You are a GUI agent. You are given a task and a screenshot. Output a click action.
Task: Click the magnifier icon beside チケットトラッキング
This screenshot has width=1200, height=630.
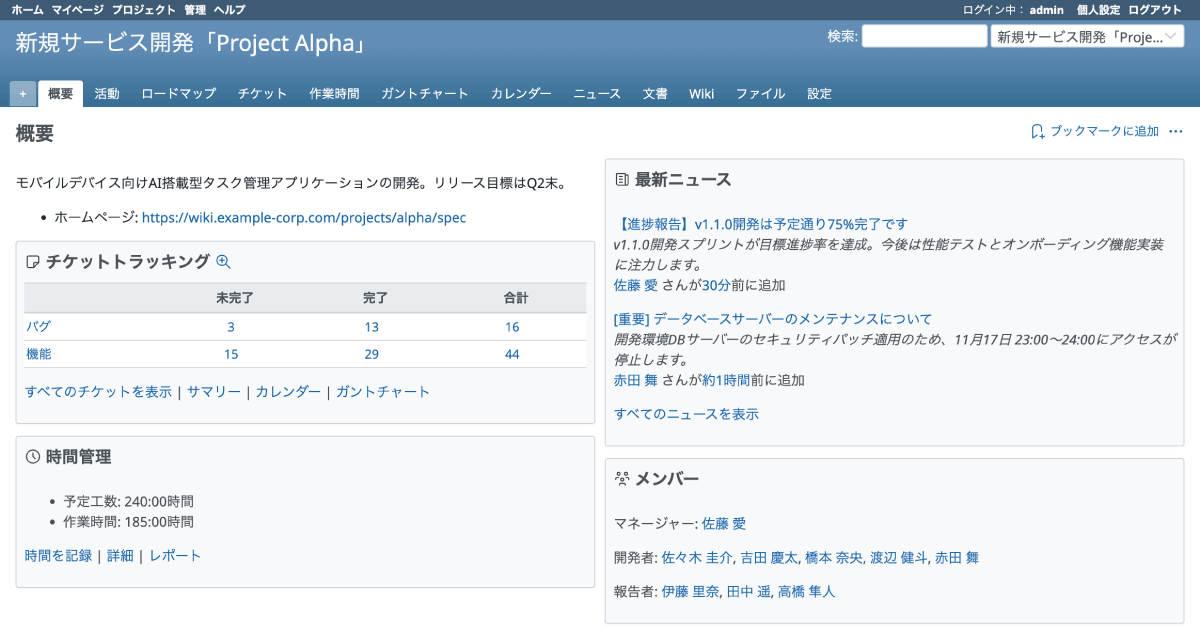(x=223, y=262)
